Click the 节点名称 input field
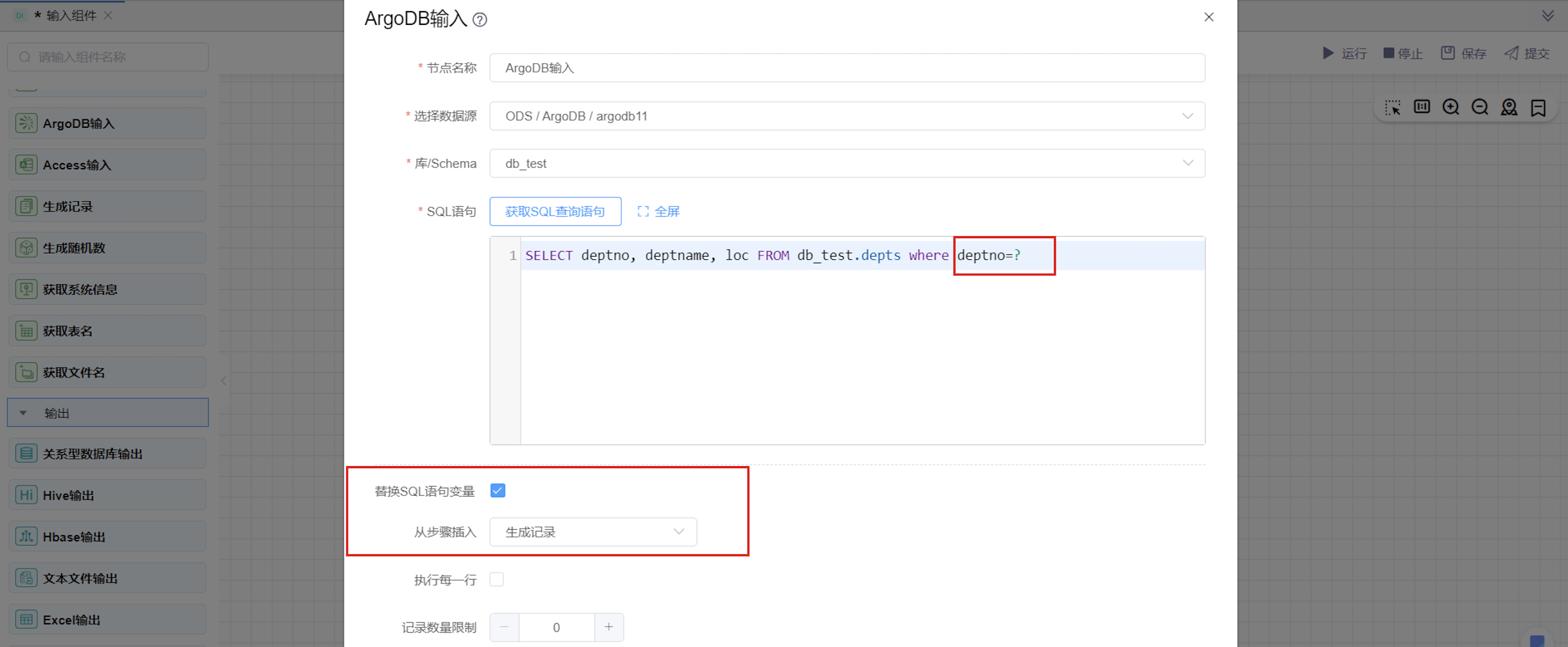 click(x=846, y=67)
